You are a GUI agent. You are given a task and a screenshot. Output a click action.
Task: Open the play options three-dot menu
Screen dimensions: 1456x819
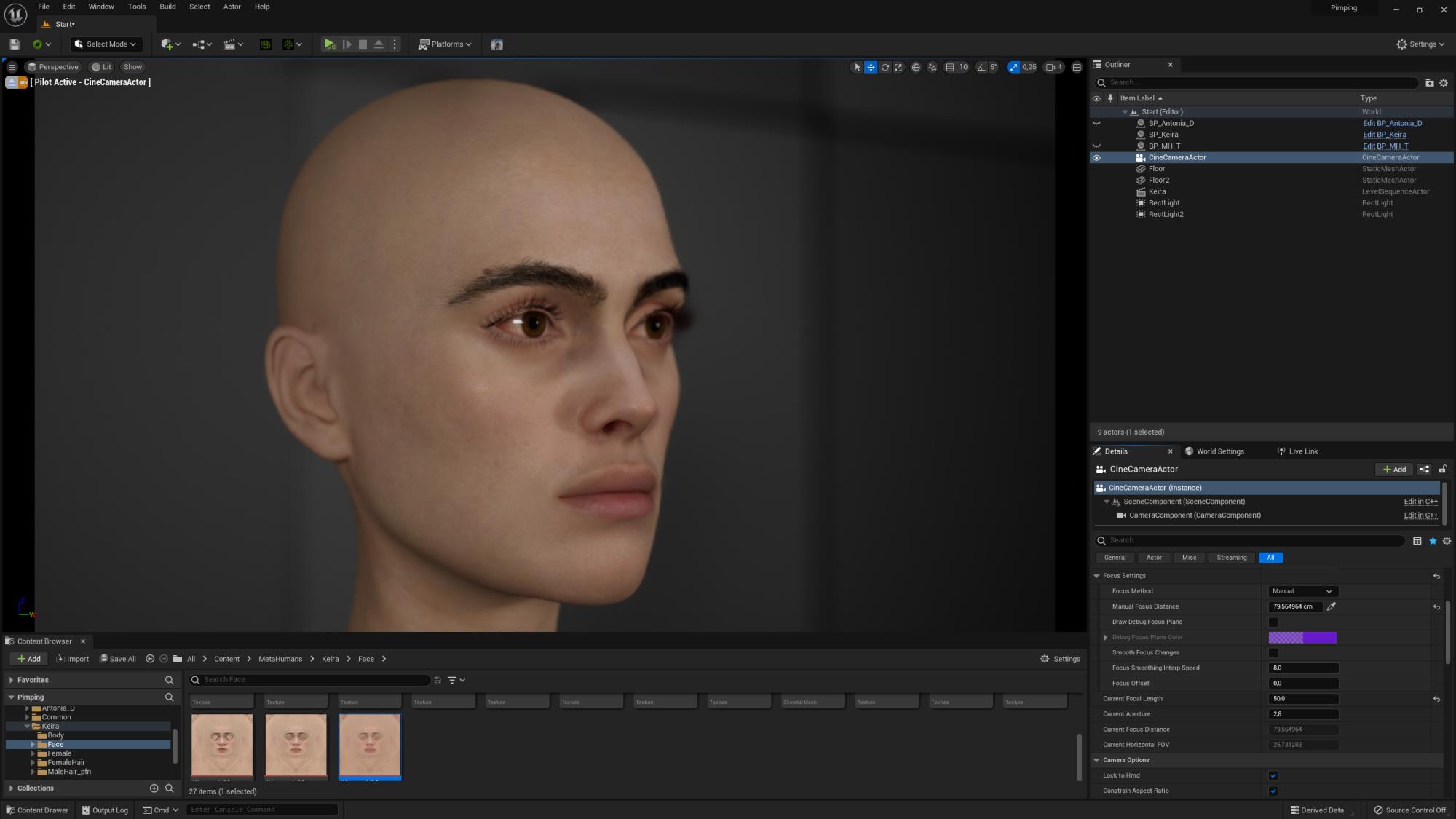(x=395, y=44)
